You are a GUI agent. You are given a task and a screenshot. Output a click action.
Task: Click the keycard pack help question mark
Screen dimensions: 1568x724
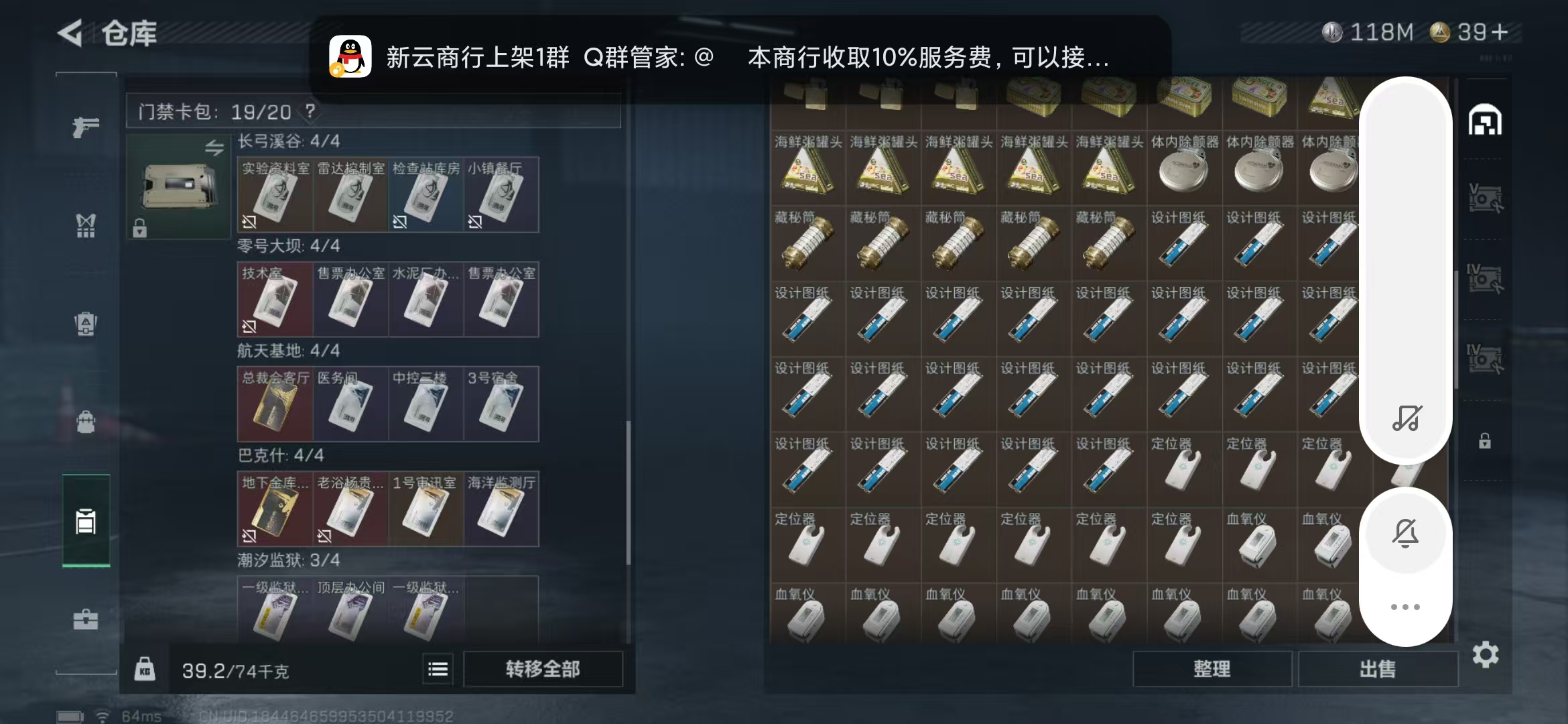pyautogui.click(x=310, y=111)
